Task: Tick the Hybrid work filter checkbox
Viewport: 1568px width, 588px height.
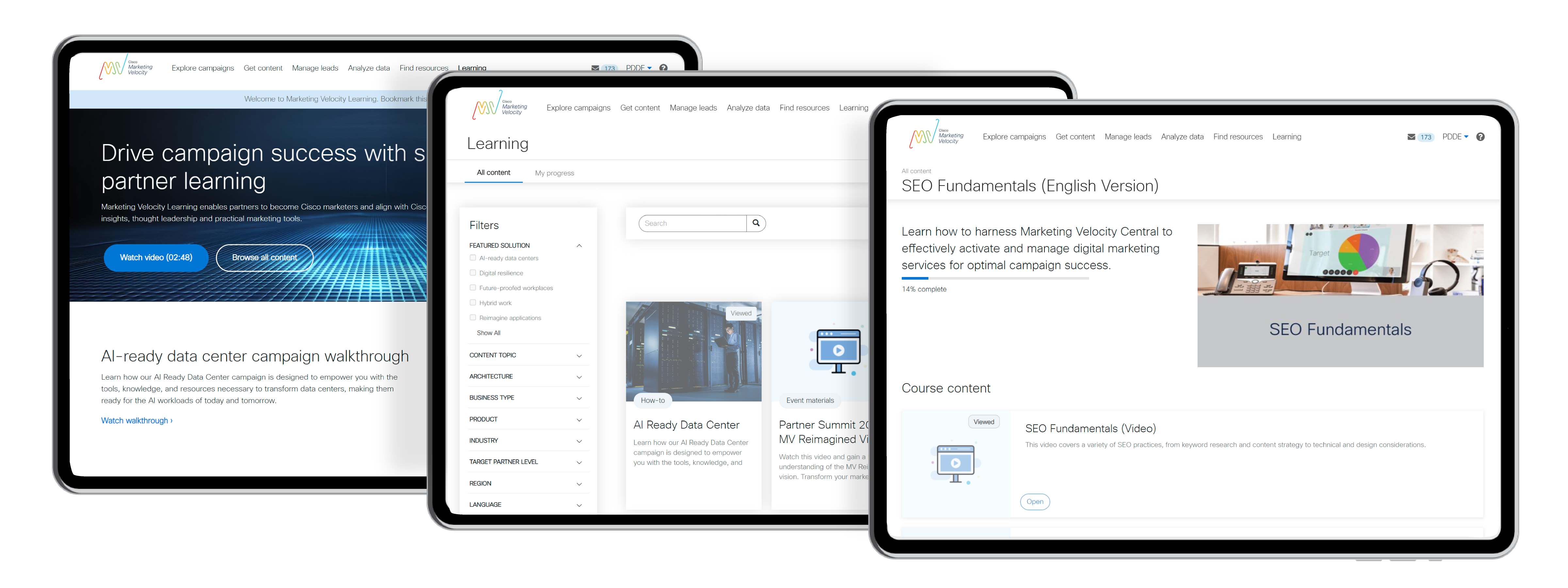Action: [473, 302]
